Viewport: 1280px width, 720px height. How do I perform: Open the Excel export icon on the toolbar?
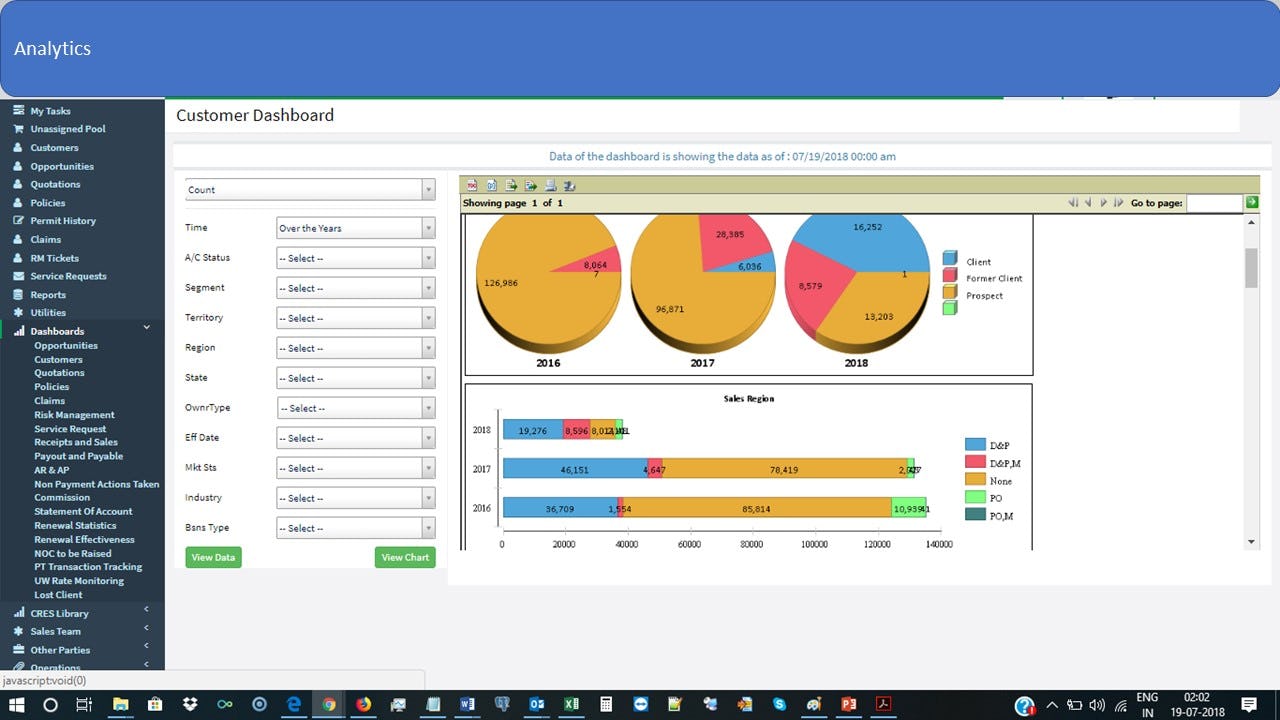tap(530, 185)
